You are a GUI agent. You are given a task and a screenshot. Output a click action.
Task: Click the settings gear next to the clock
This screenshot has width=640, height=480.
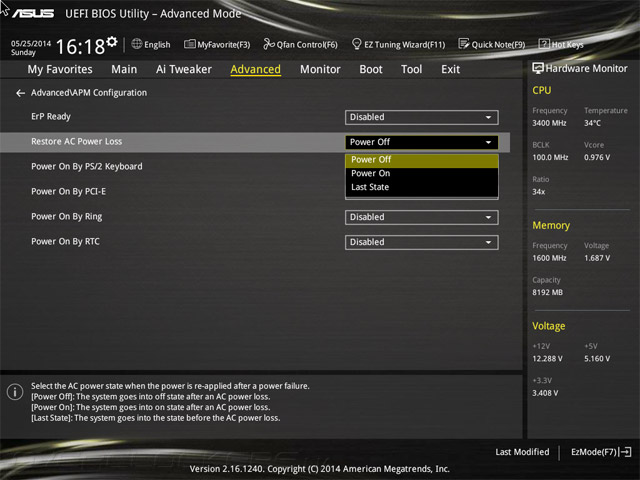pyautogui.click(x=112, y=42)
